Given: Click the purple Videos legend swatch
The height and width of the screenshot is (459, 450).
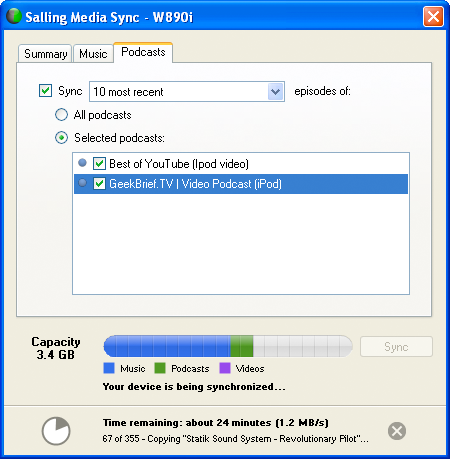Looking at the screenshot, I should tap(225, 368).
